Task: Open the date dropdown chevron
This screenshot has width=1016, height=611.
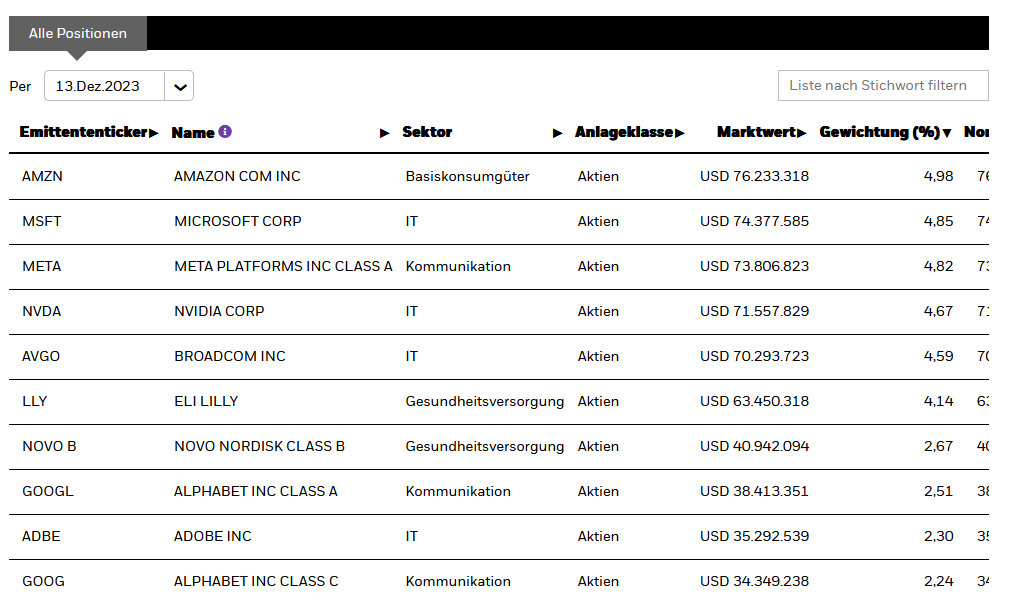Action: tap(180, 86)
